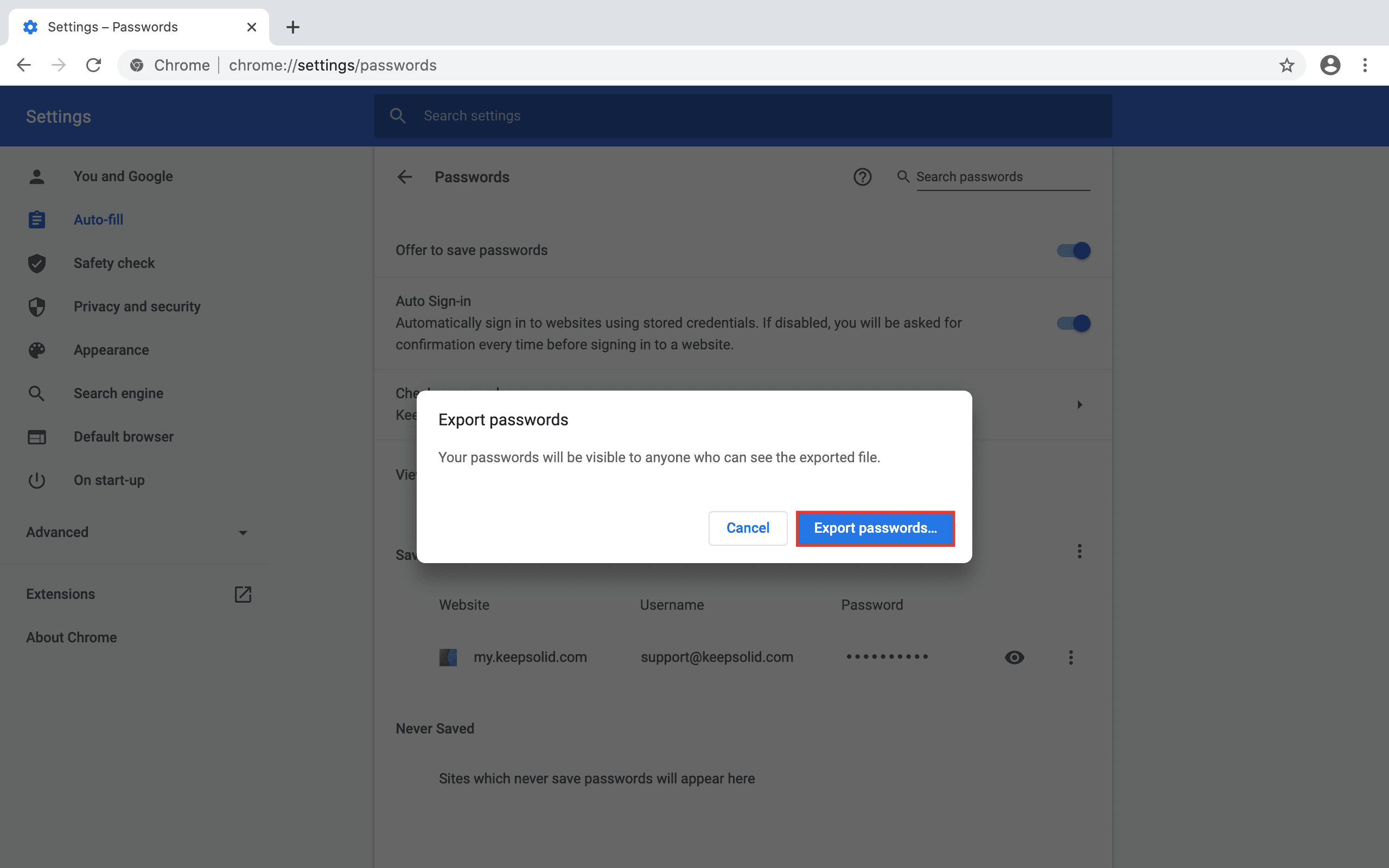
Task: Click the eye icon to reveal password
Action: (1015, 657)
